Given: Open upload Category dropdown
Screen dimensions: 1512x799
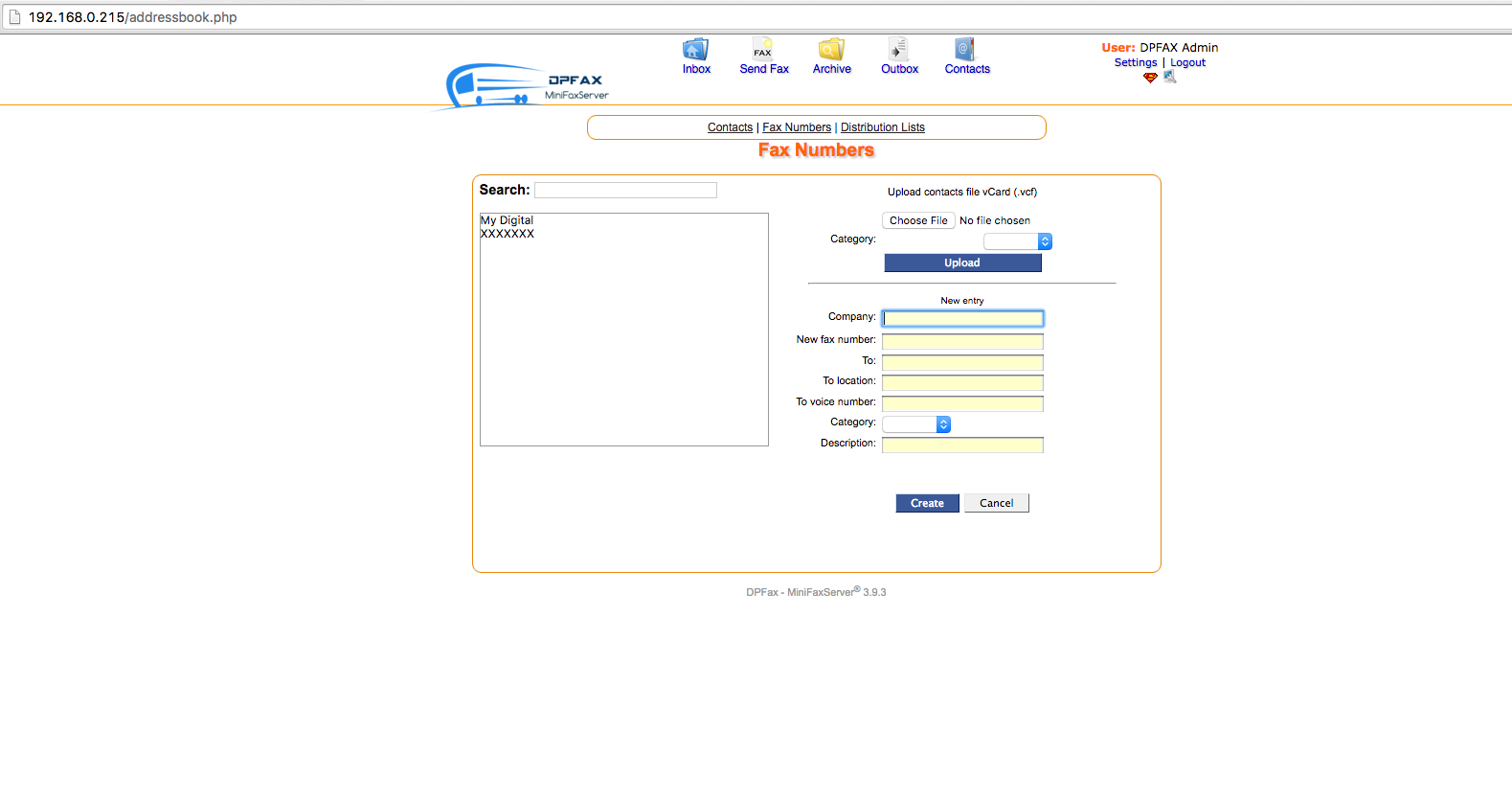Looking at the screenshot, I should [x=1018, y=241].
